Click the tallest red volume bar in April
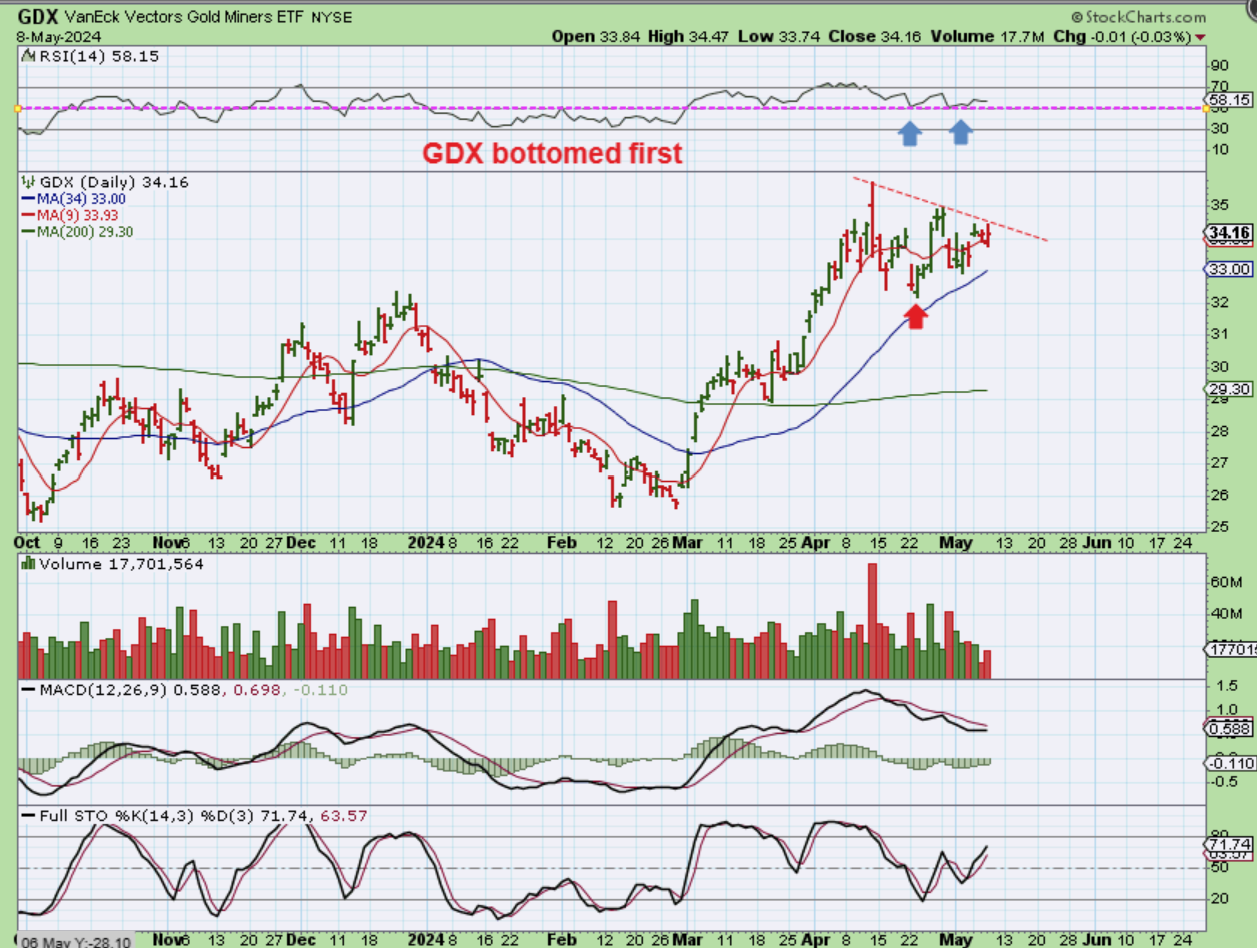 (x=872, y=621)
